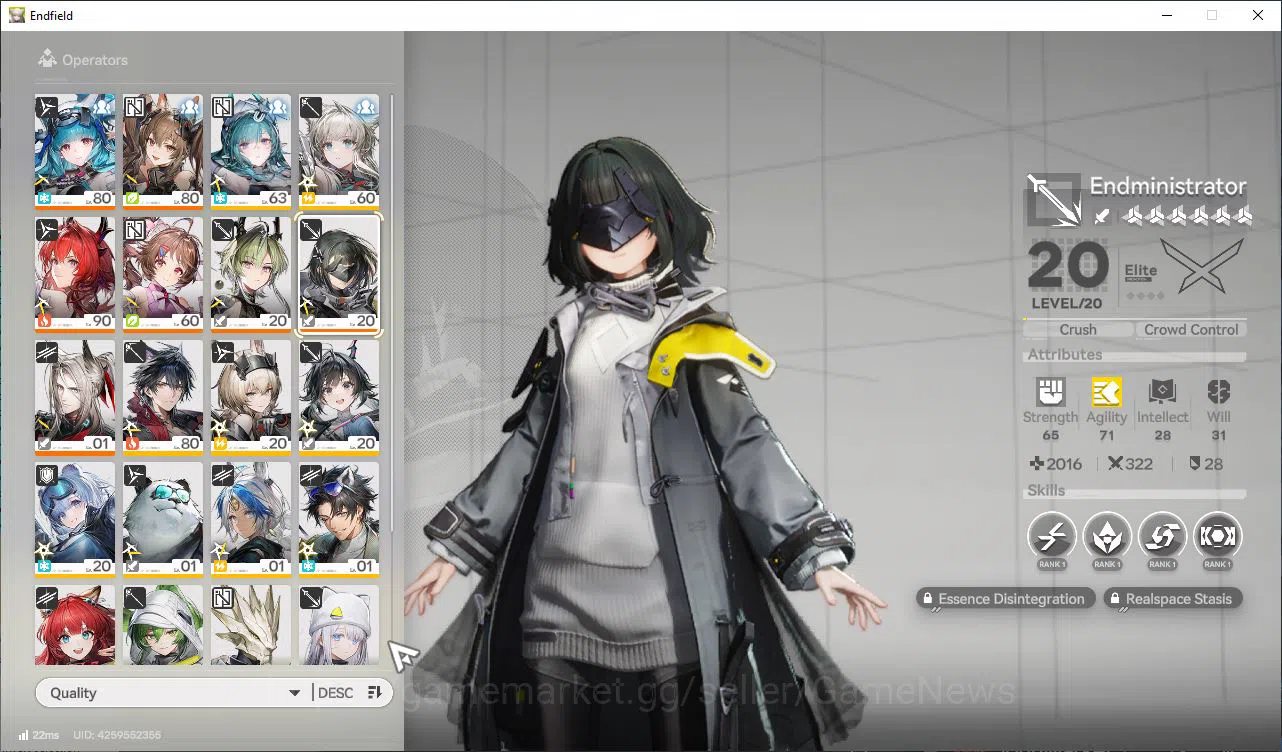
Task: Click the Crush tag
Action: click(x=1078, y=329)
